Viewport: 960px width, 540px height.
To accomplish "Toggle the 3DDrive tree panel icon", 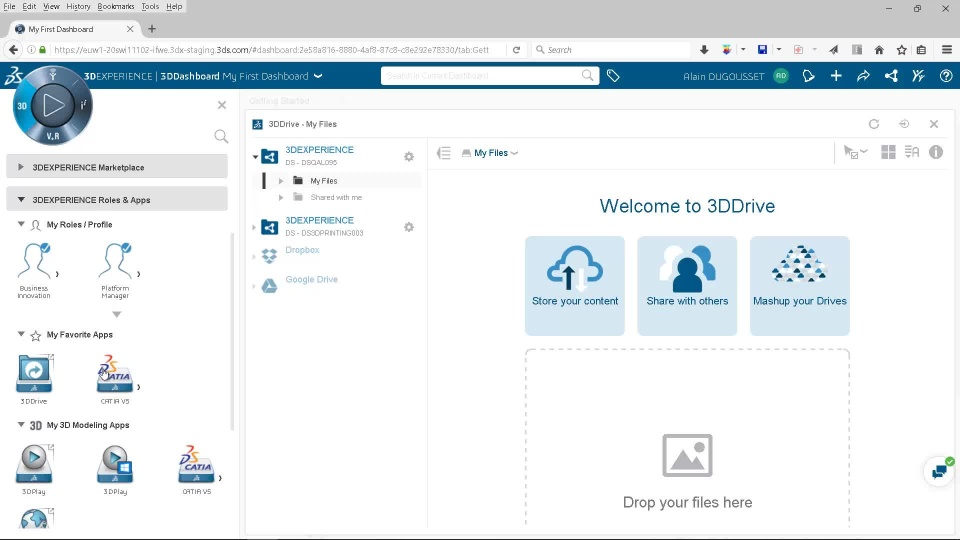I will point(444,152).
